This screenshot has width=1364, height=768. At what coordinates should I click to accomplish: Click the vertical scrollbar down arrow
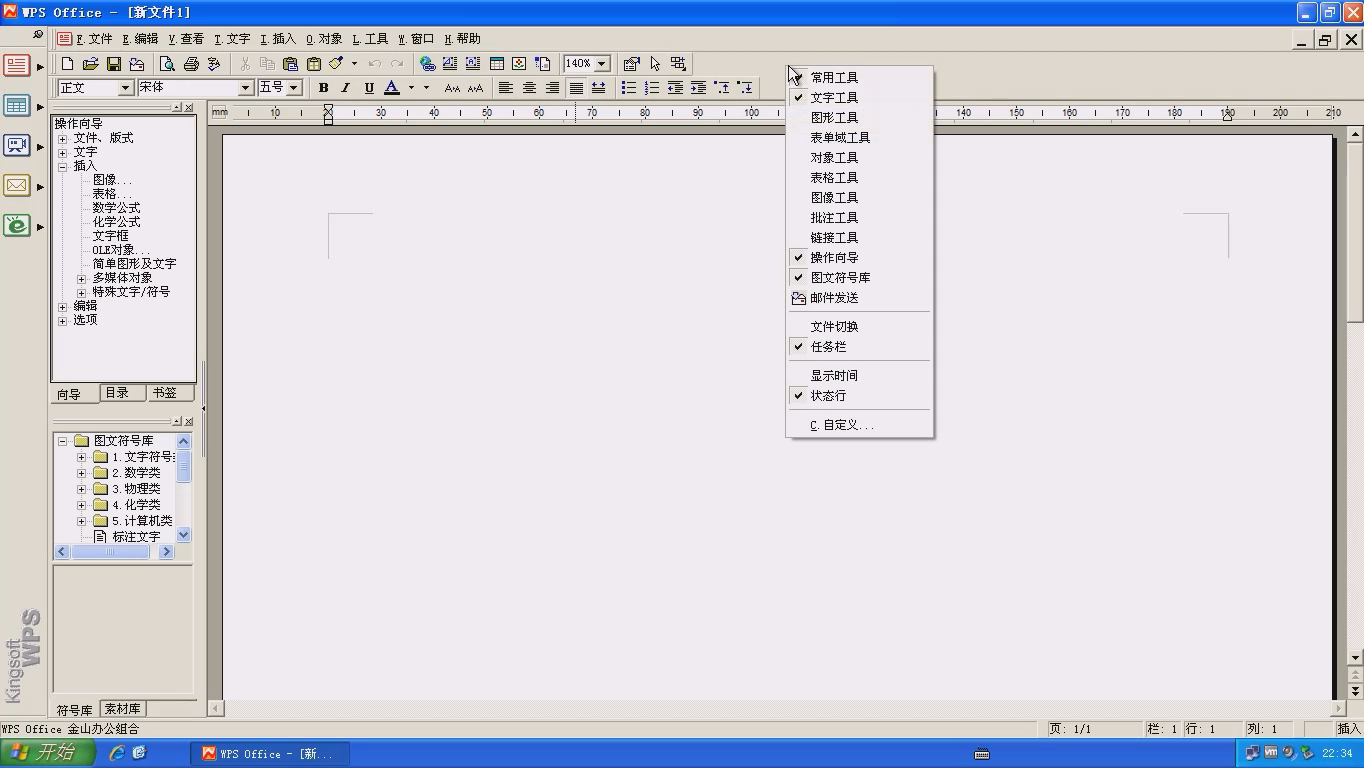(1355, 658)
